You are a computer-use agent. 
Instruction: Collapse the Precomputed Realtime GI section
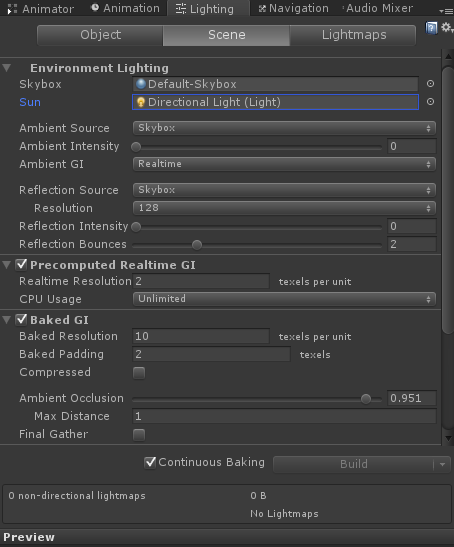pyautogui.click(x=7, y=265)
